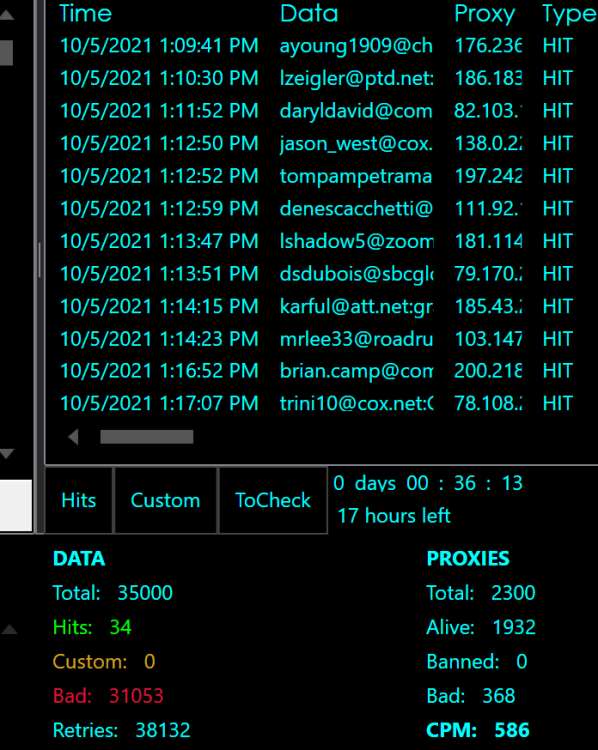Viewport: 598px width, 750px height.
Task: Select the tompampetrama row
Action: pyautogui.click(x=321, y=176)
